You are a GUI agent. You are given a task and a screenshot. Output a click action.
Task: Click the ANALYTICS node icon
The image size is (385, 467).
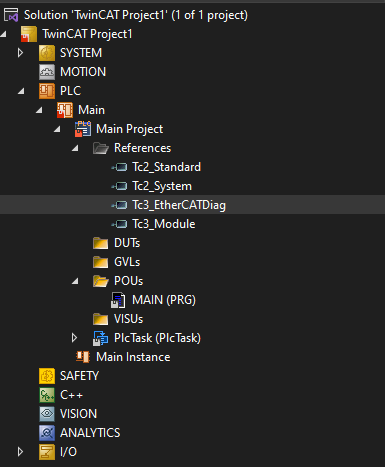47,433
